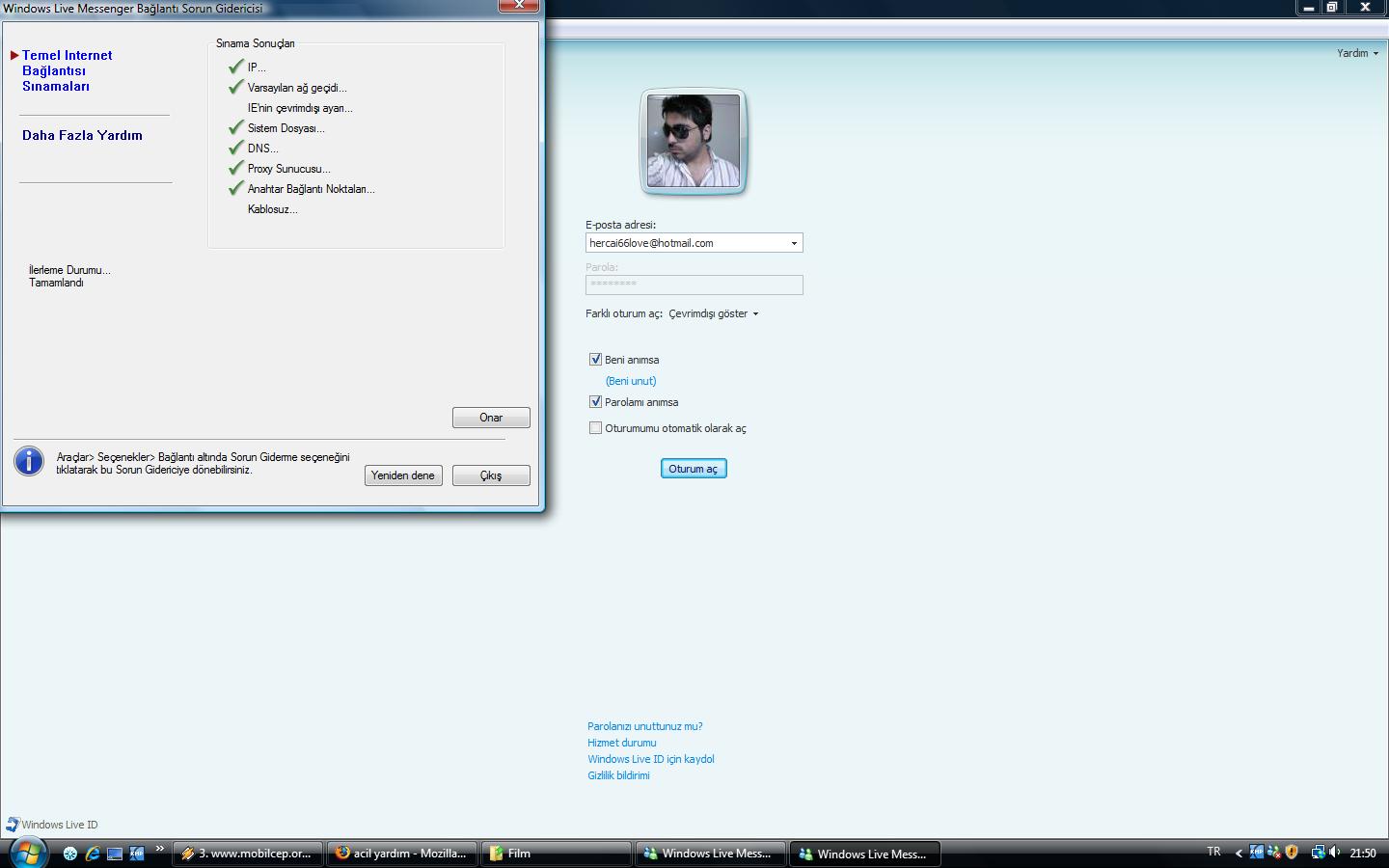Click the IE'nin çevrimdışı ayarı test row

(x=300, y=108)
